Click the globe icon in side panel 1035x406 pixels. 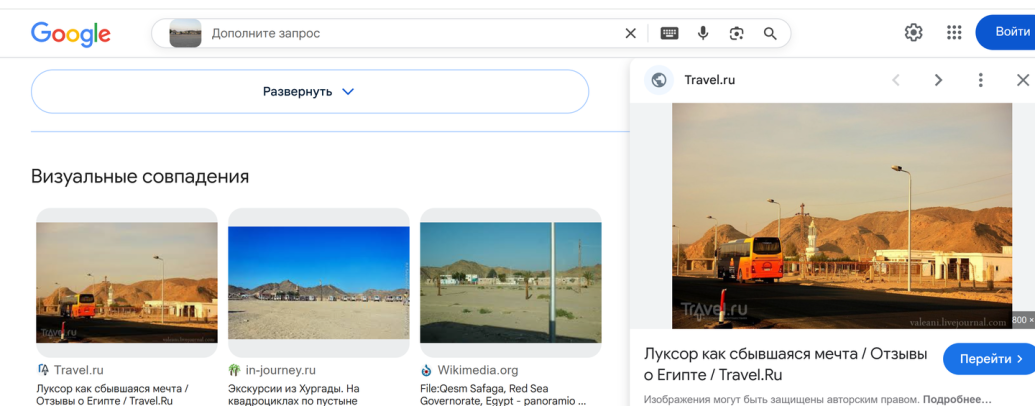(x=659, y=81)
